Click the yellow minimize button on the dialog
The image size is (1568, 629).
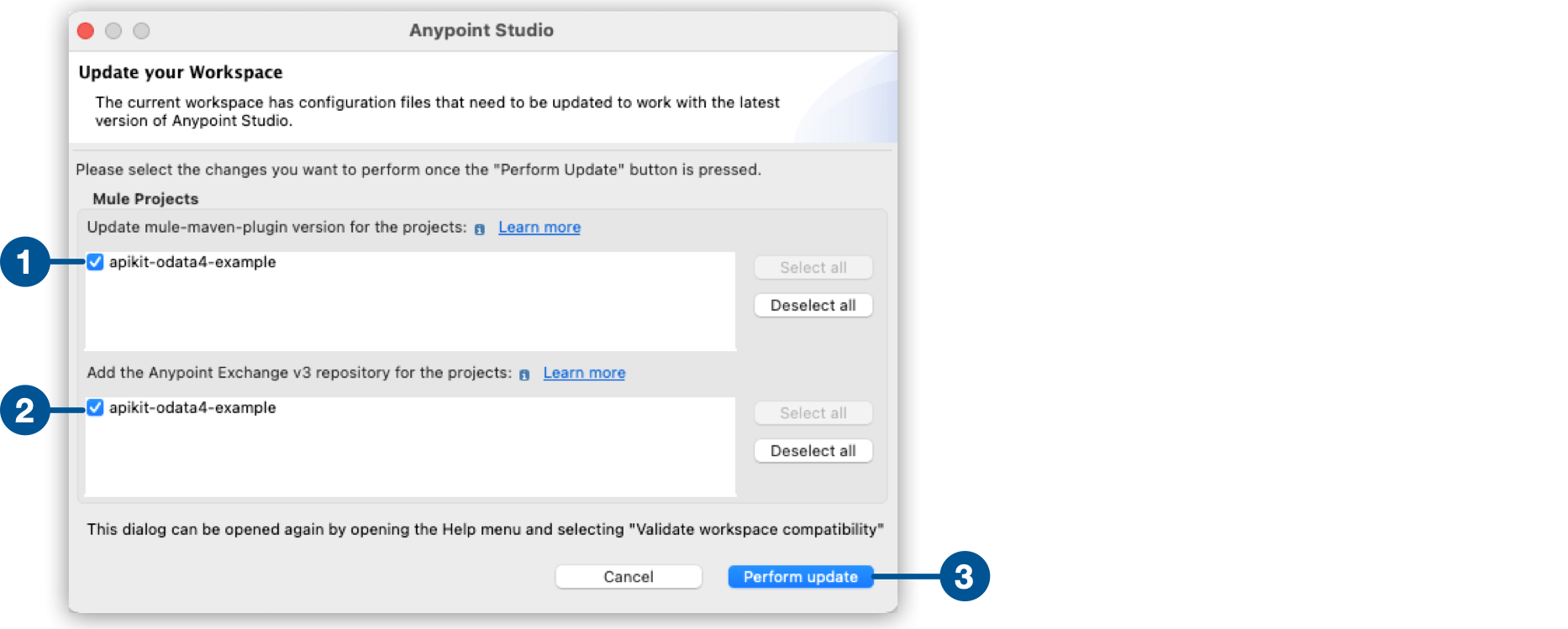113,30
